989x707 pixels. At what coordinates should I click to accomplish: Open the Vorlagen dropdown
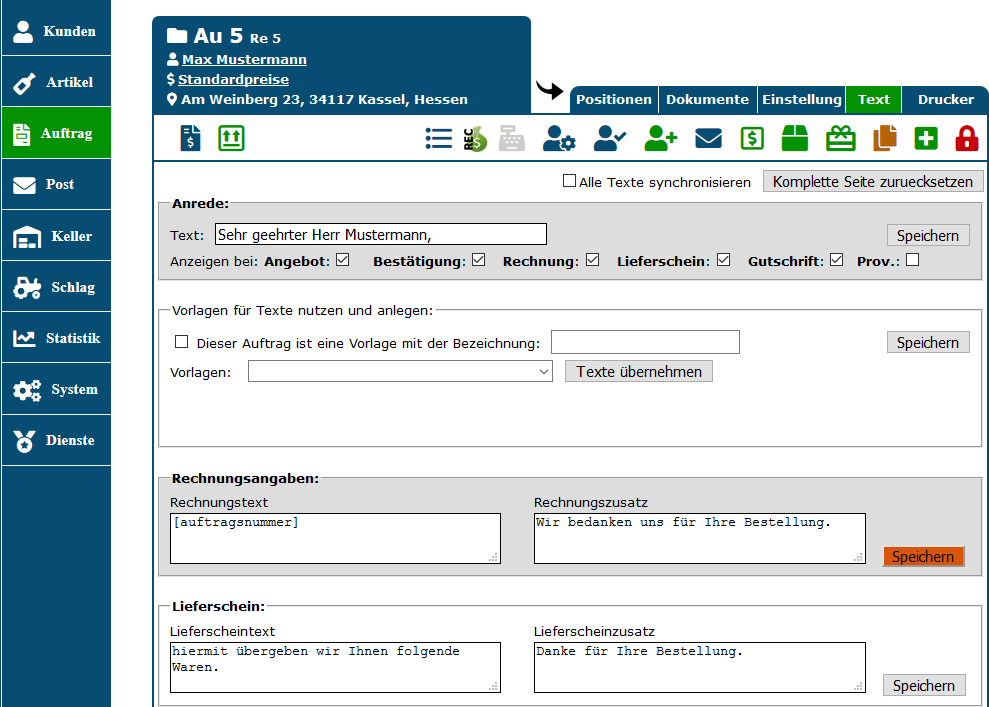[400, 371]
